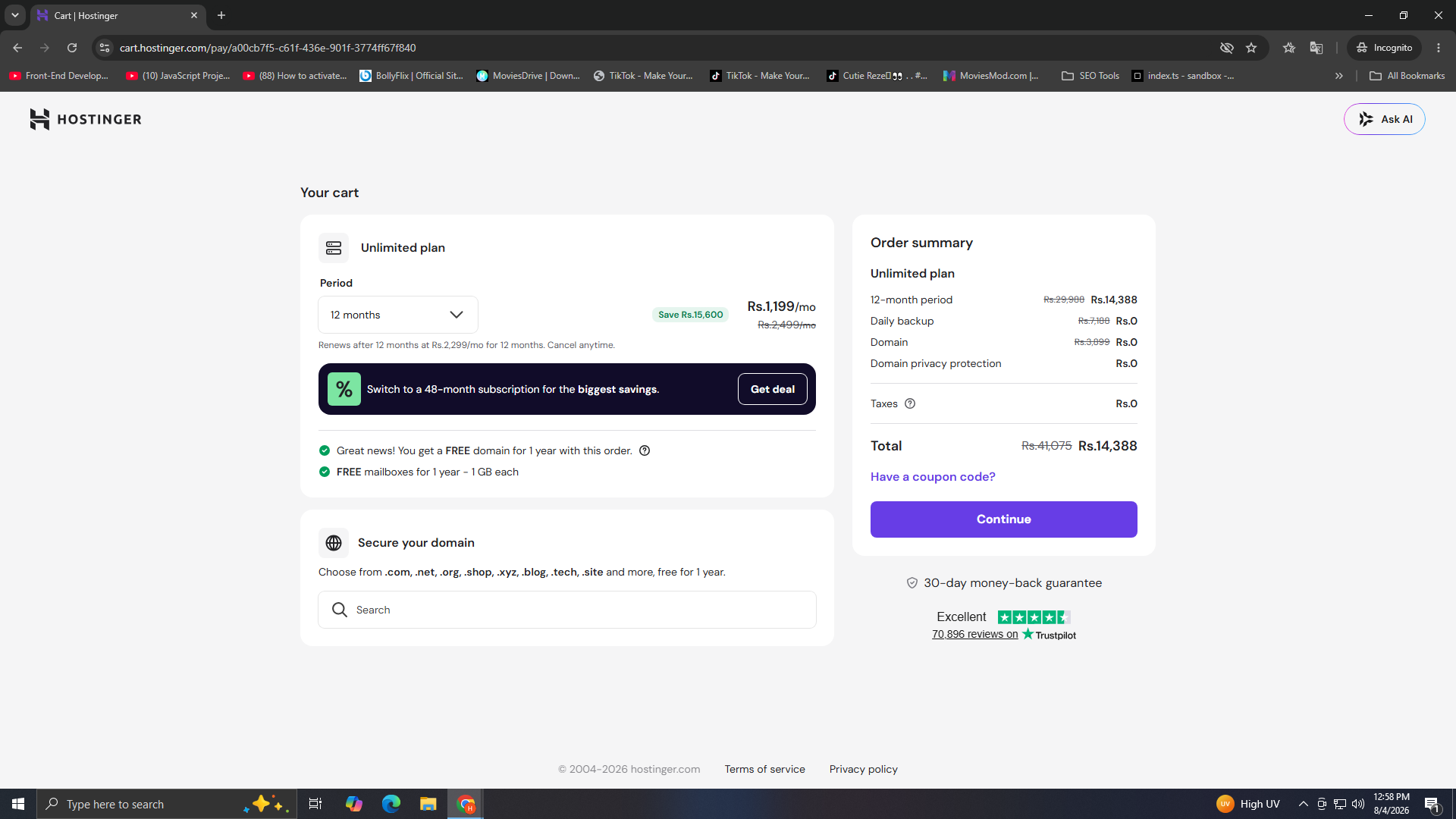Go back with the browser back arrow

pyautogui.click(x=17, y=48)
